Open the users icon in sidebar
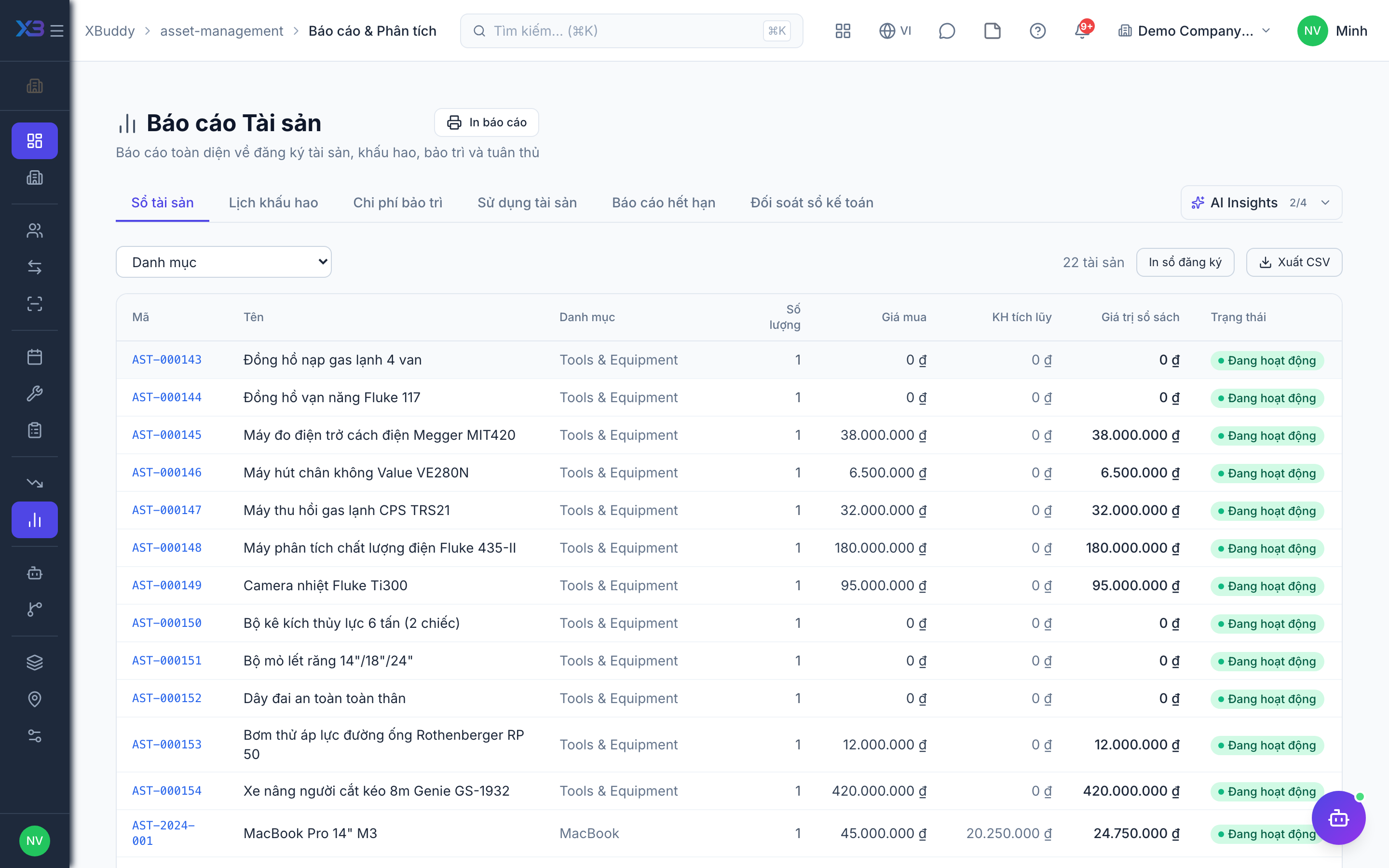The image size is (1389, 868). point(34,231)
